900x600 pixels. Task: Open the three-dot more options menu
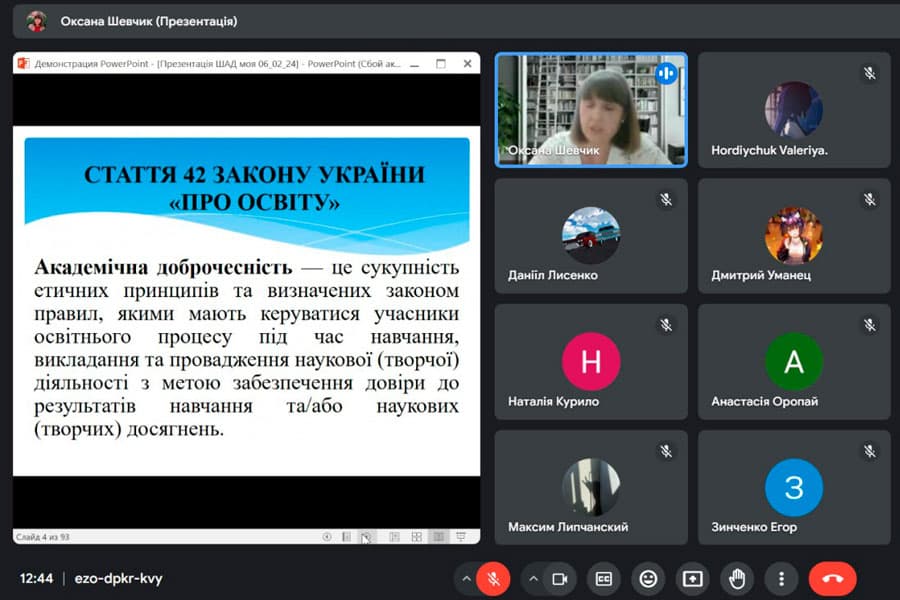click(x=781, y=578)
